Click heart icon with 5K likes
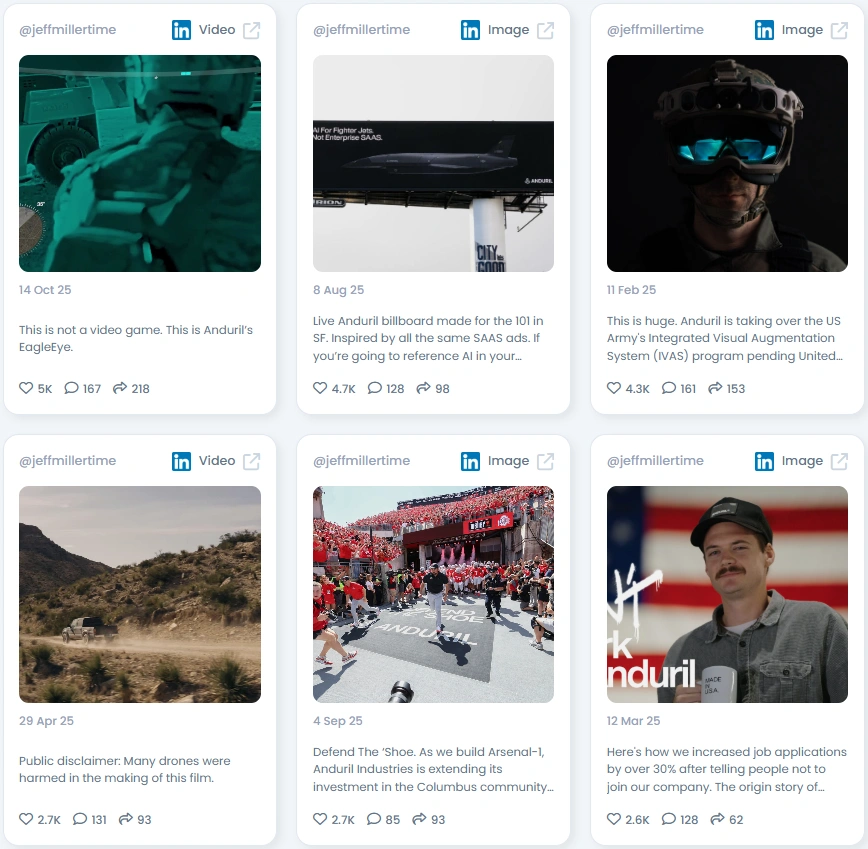 pyautogui.click(x=26, y=388)
